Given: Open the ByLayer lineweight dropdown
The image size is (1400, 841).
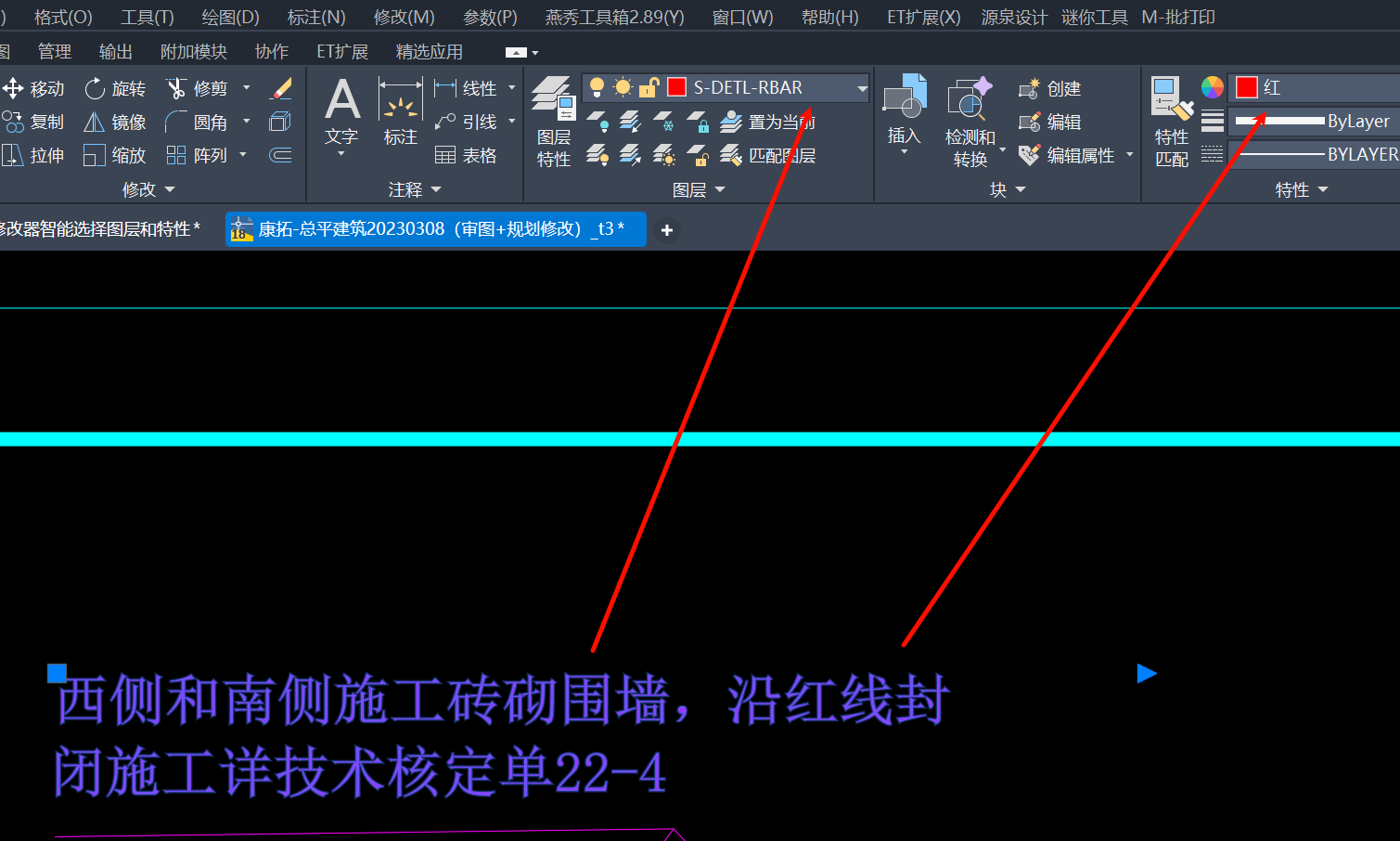Looking at the screenshot, I should (1313, 121).
